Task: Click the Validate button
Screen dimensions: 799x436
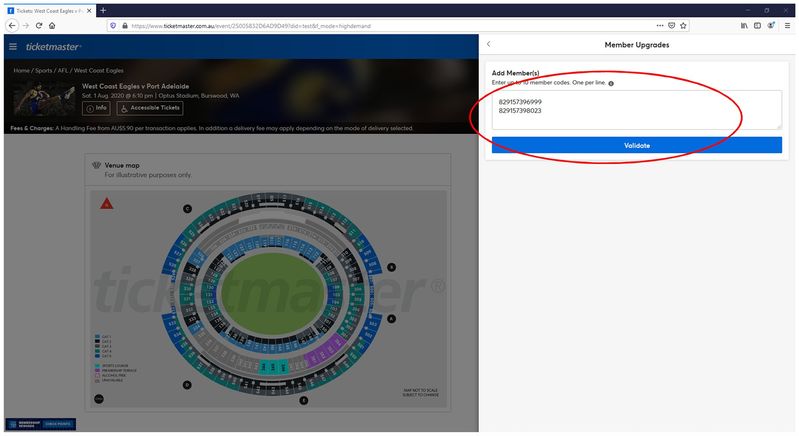Action: [636, 145]
